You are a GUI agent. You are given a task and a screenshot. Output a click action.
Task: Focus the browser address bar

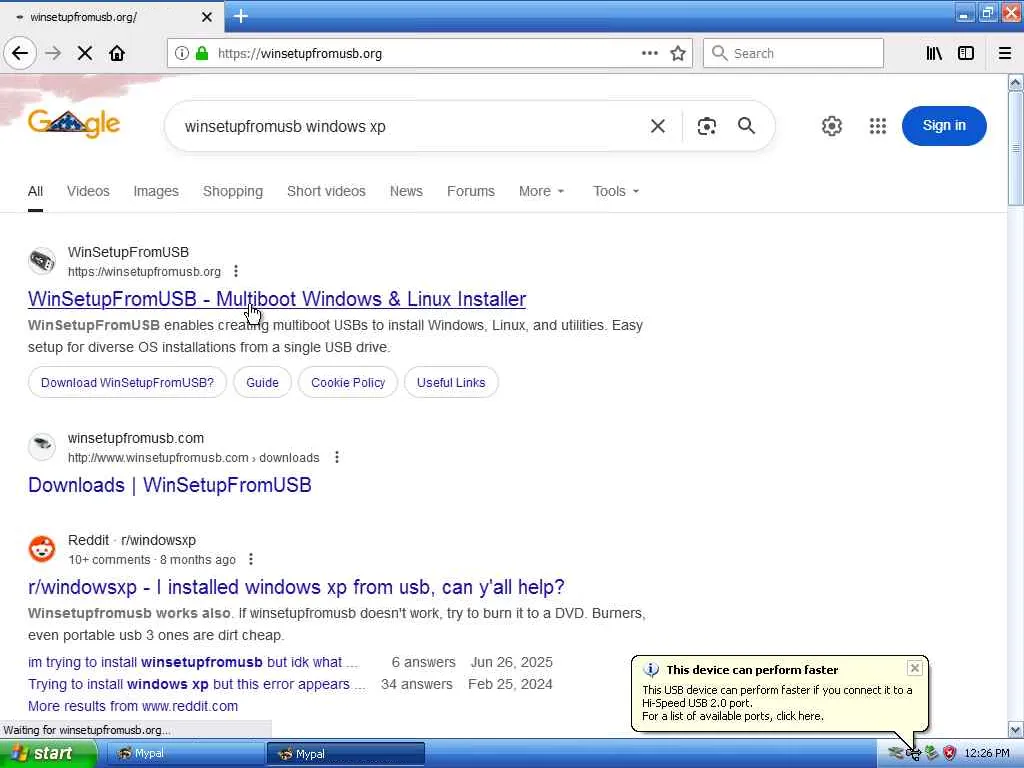(424, 54)
